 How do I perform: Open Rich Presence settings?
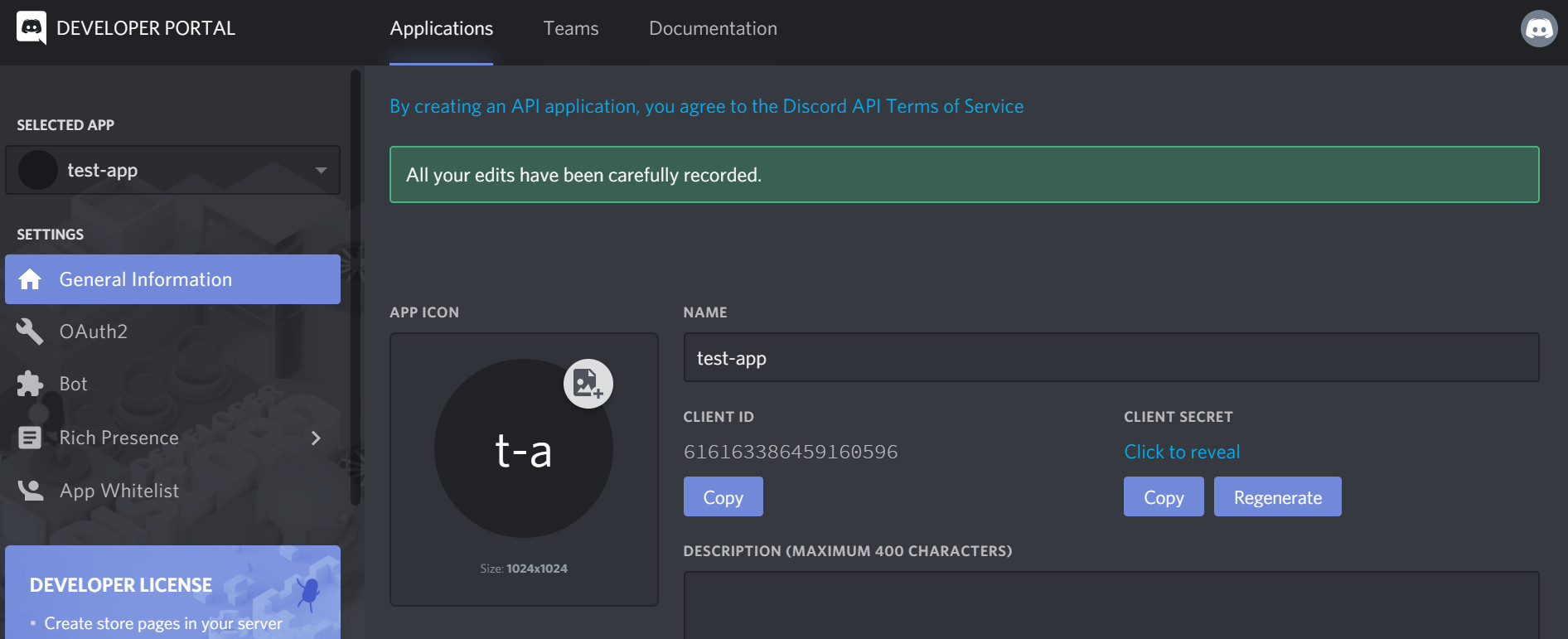click(x=172, y=438)
